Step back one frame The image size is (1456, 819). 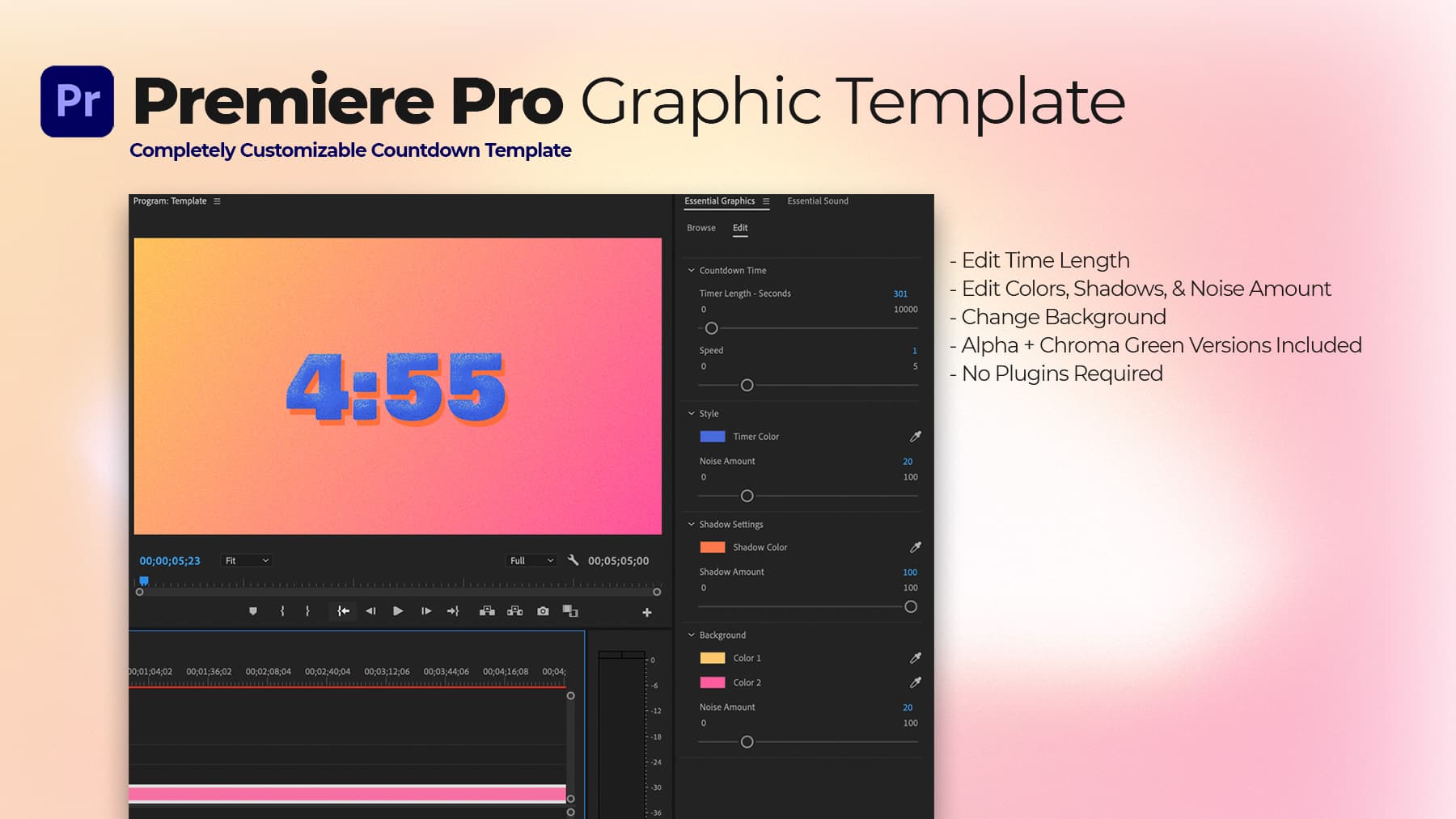coord(370,611)
